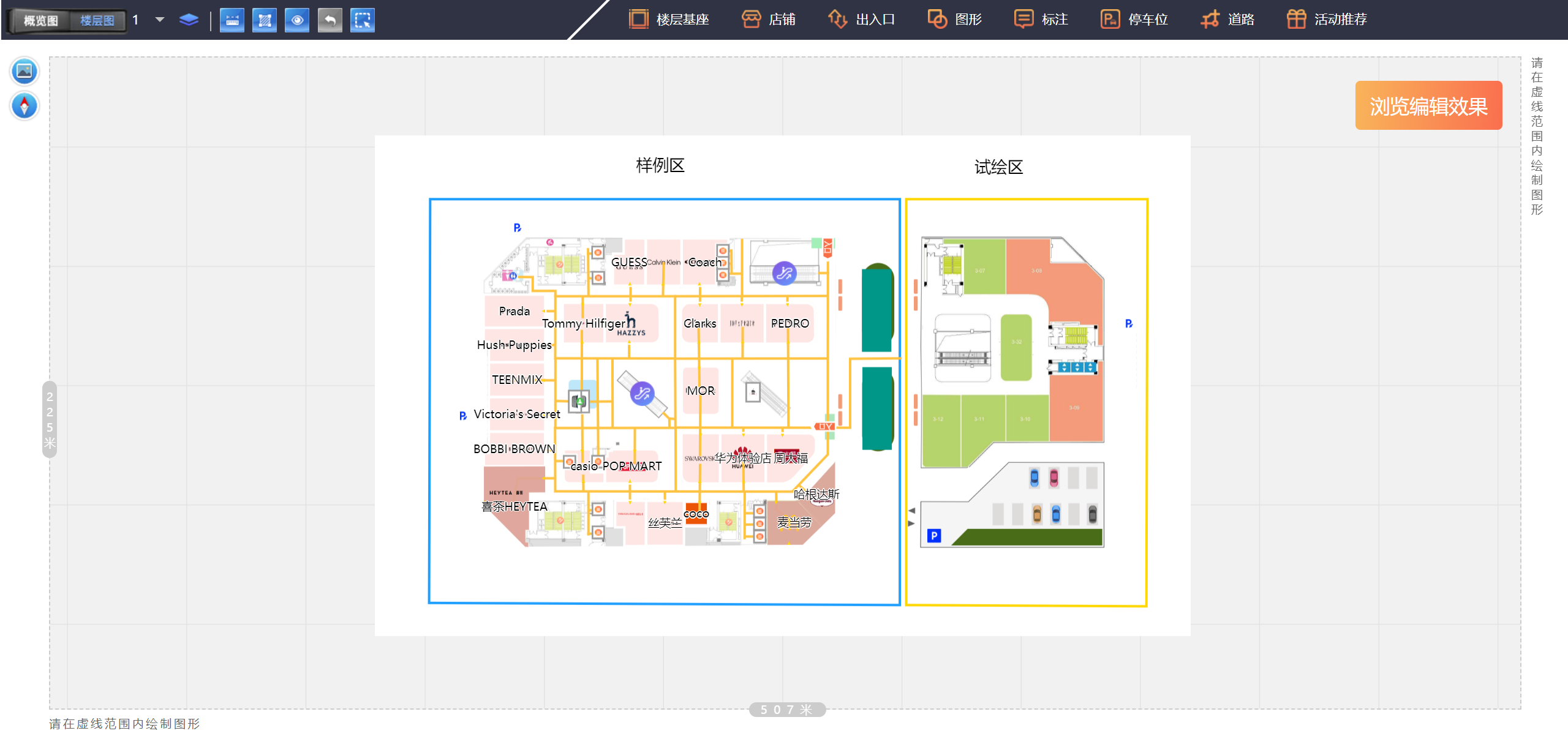The width and height of the screenshot is (1568, 747).
Task: Open the 标注 annotation menu
Action: coord(1041,20)
